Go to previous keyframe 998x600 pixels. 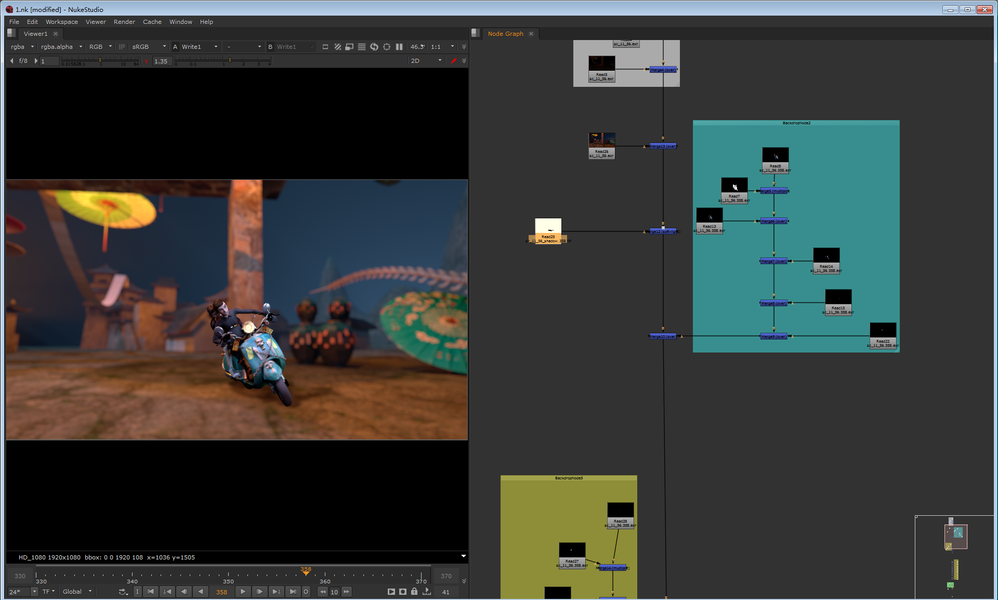tap(167, 592)
